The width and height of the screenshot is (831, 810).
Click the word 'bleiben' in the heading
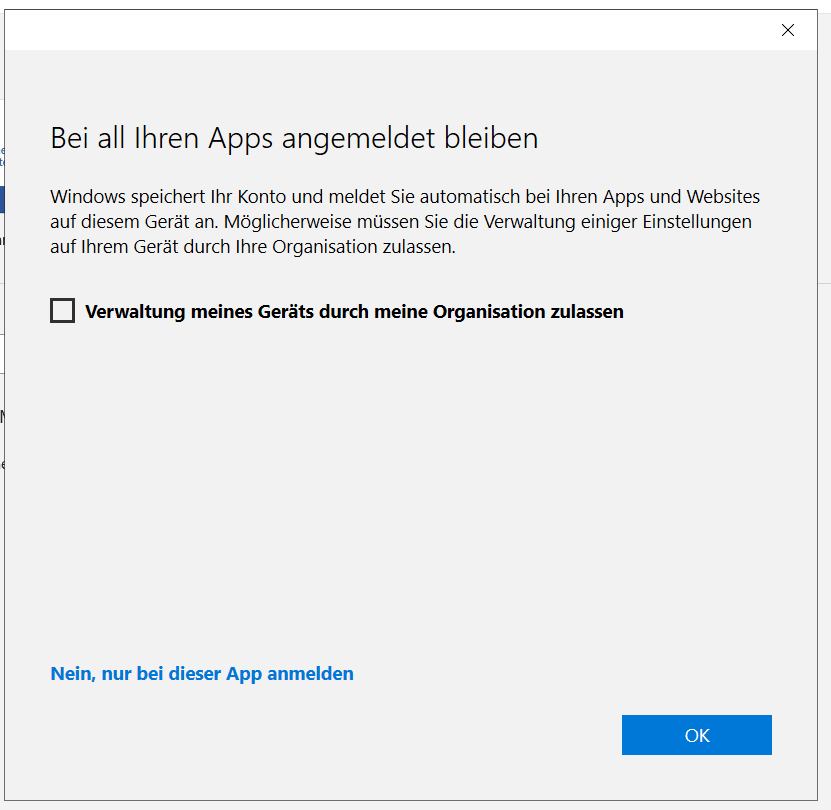click(x=493, y=138)
